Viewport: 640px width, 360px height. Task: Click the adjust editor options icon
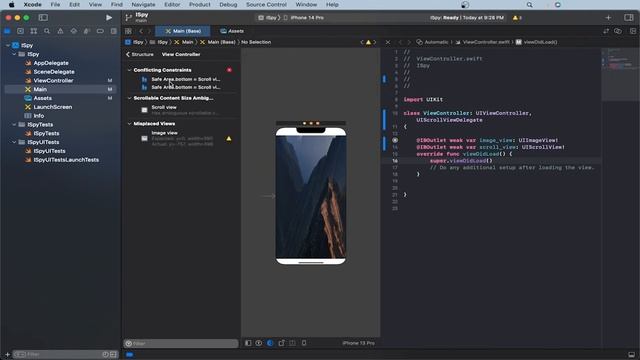pos(618,31)
